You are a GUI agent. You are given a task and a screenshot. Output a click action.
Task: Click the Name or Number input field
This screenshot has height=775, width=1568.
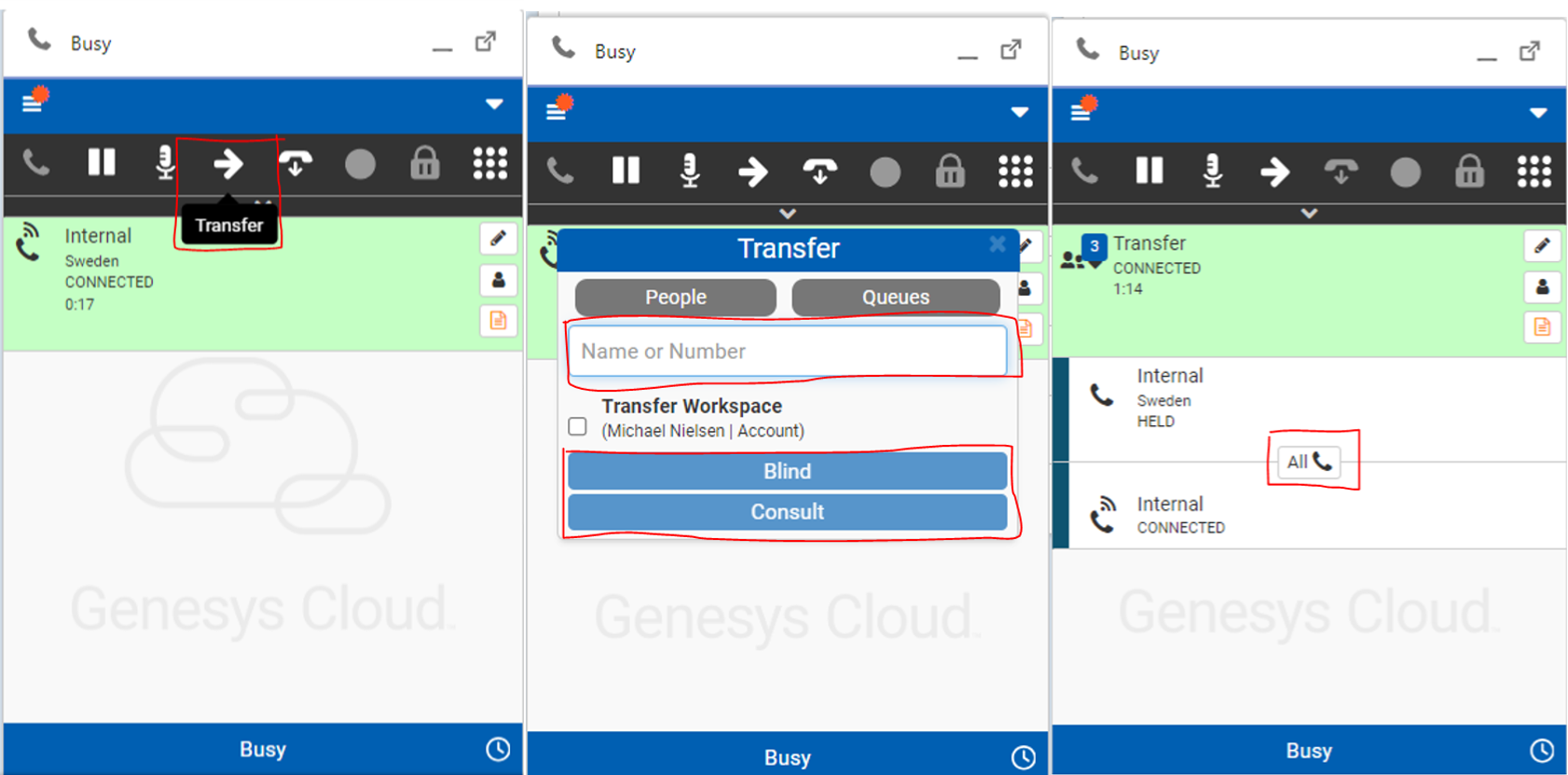tap(788, 352)
